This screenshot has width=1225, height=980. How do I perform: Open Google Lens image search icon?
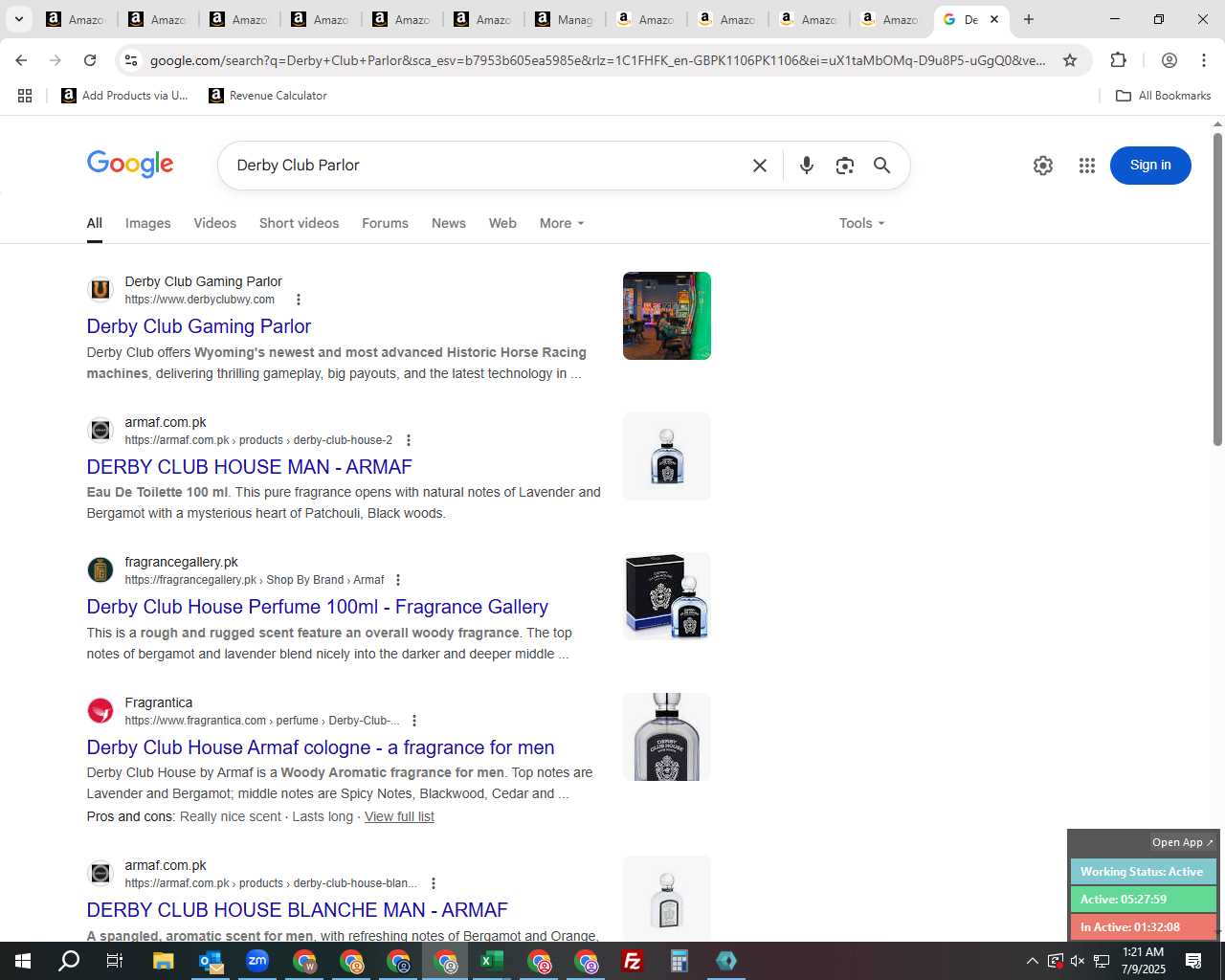tap(844, 166)
